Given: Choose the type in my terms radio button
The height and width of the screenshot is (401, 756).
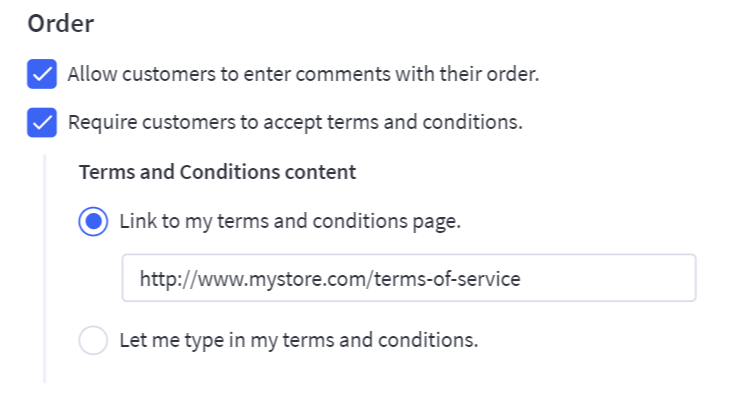Looking at the screenshot, I should [93, 340].
